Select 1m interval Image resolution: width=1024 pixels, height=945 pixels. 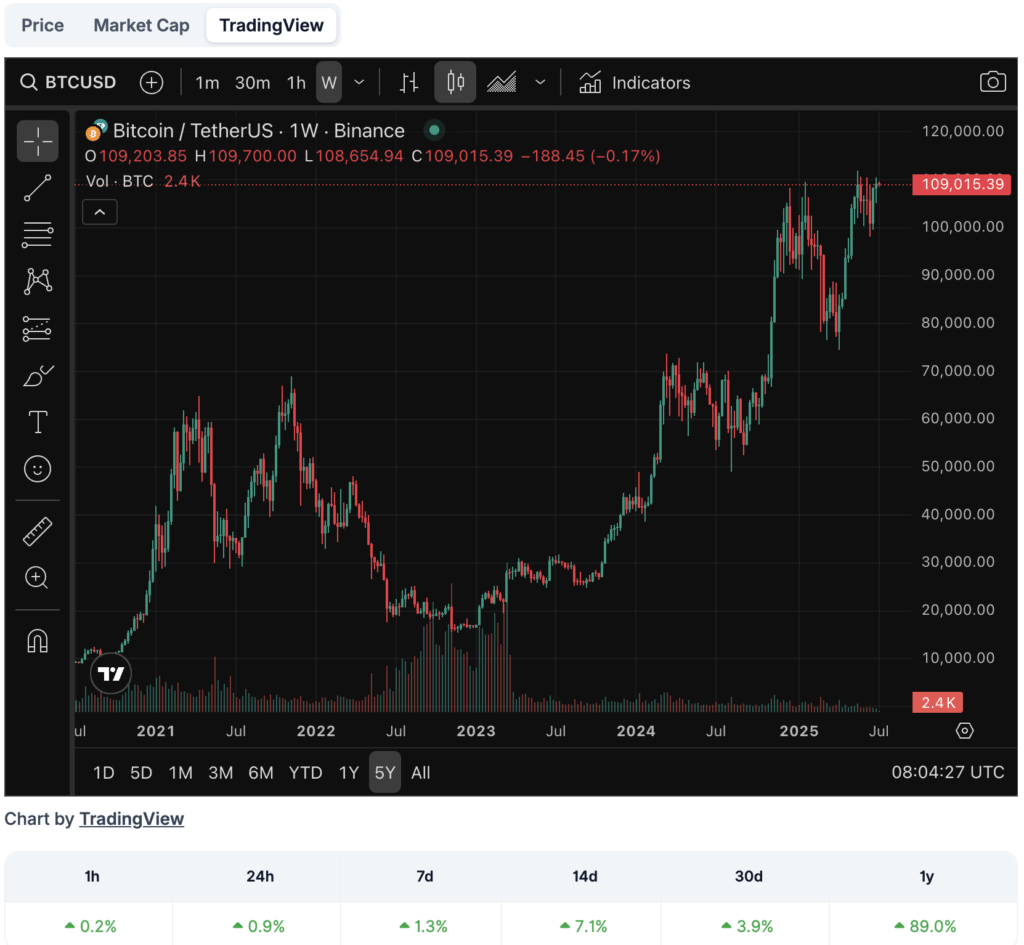tap(207, 83)
